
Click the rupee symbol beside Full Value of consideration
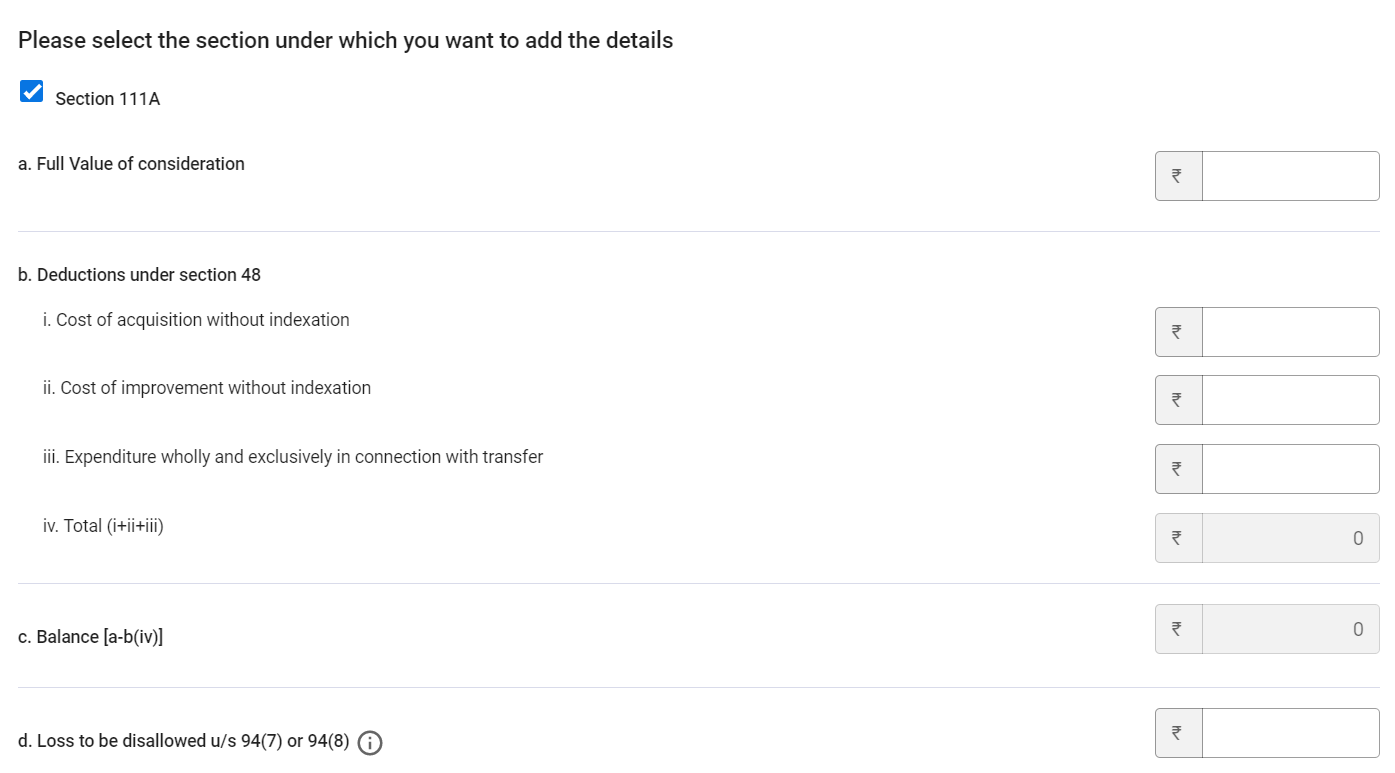(x=1178, y=175)
